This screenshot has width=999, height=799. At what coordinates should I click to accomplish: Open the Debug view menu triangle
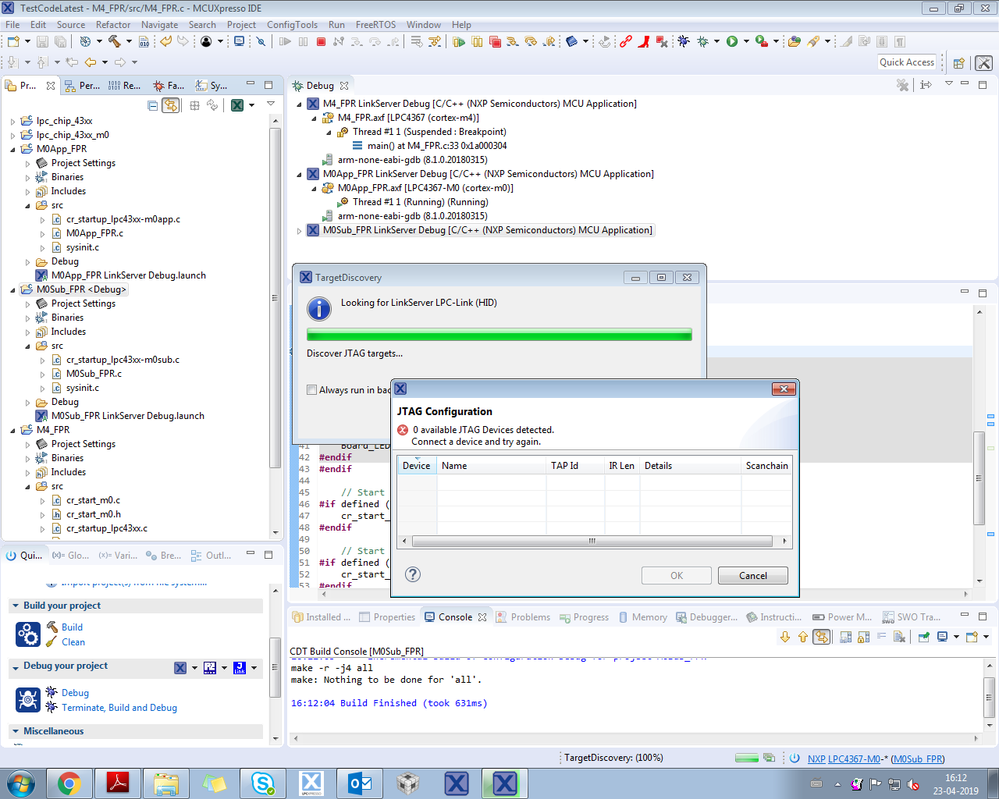pyautogui.click(x=949, y=84)
